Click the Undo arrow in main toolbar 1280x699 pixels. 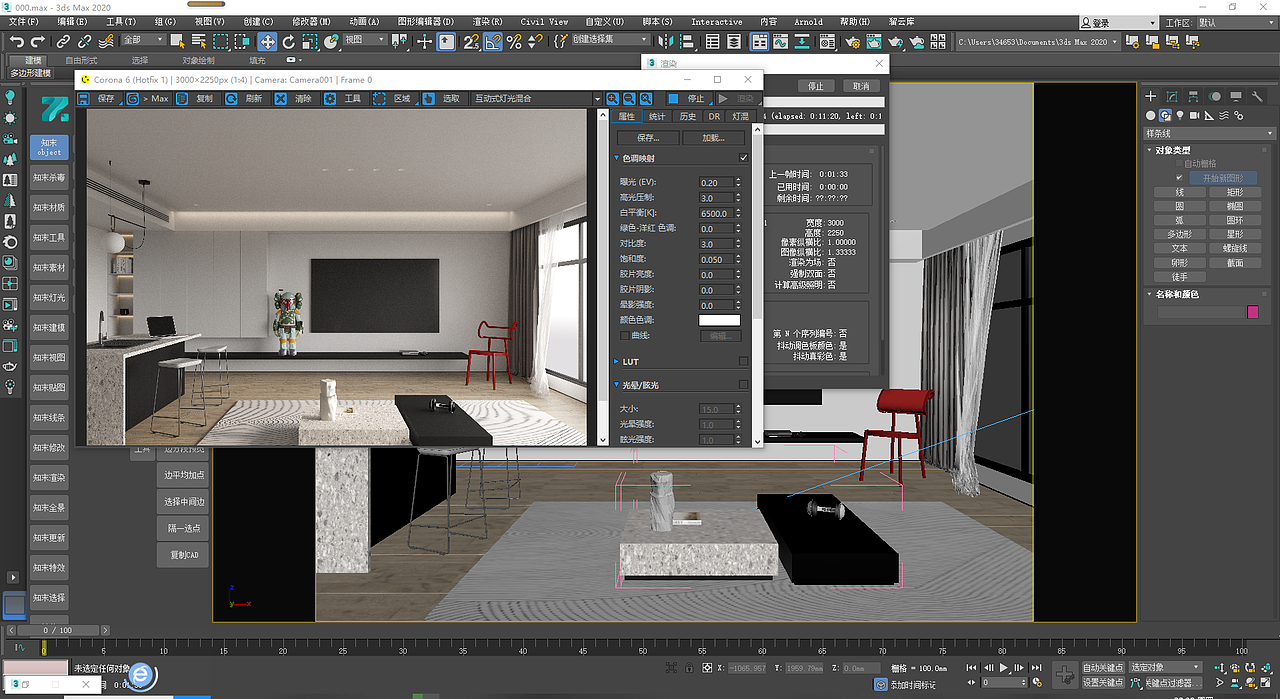(15, 41)
